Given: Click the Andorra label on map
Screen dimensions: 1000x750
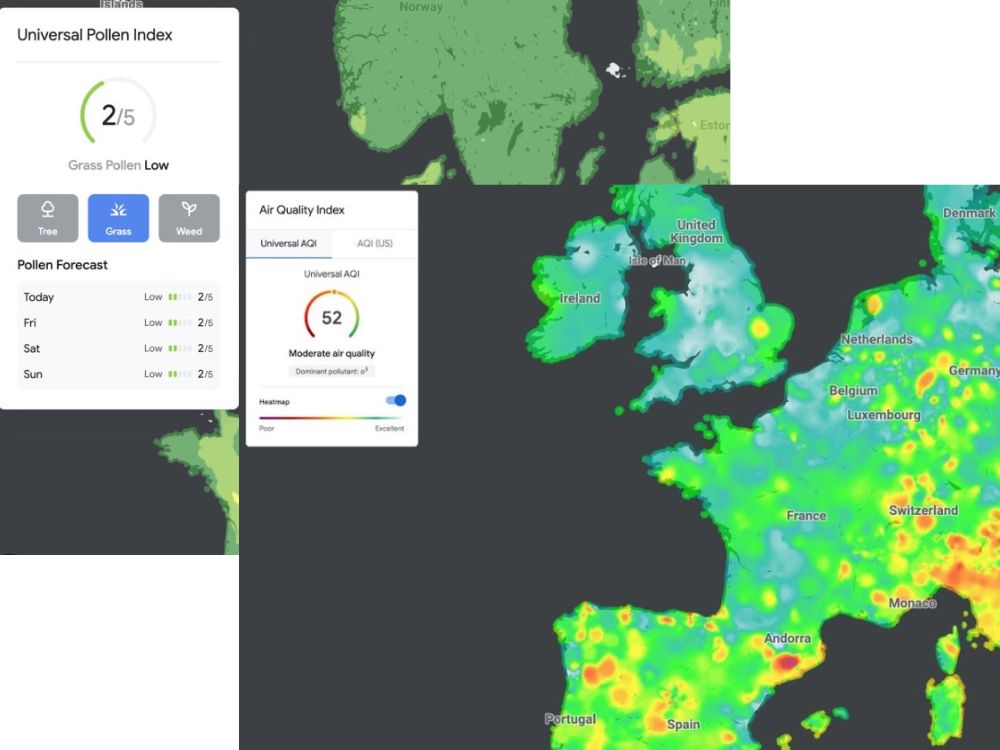Looking at the screenshot, I should click(788, 638).
